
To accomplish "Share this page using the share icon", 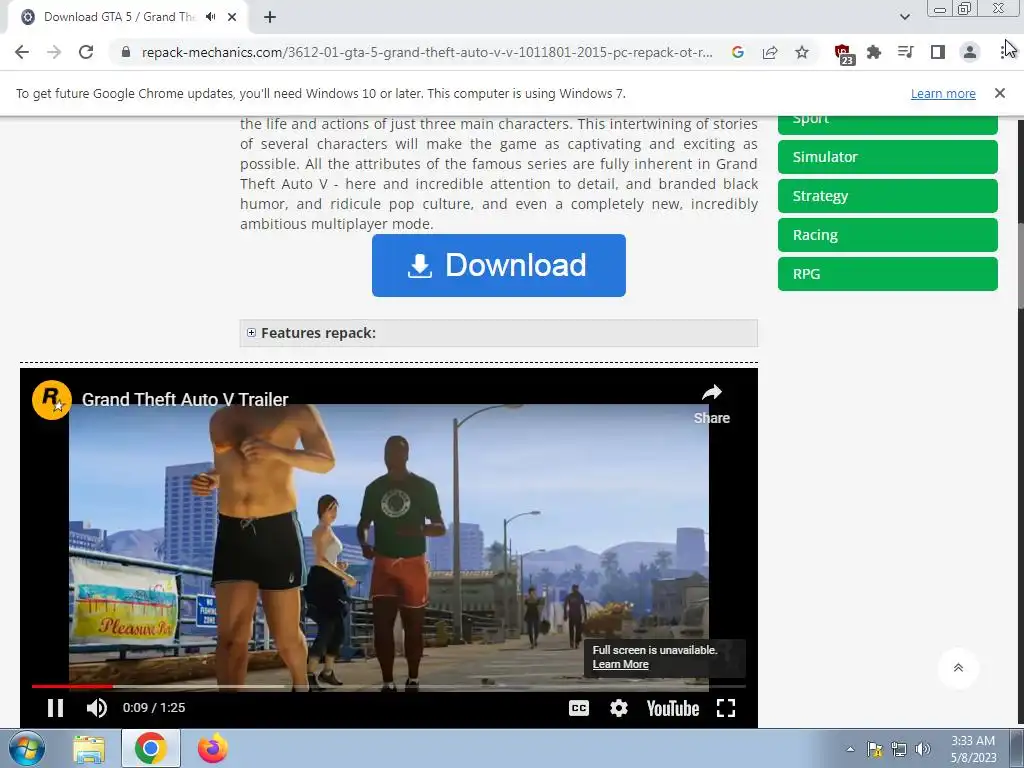I will [770, 52].
